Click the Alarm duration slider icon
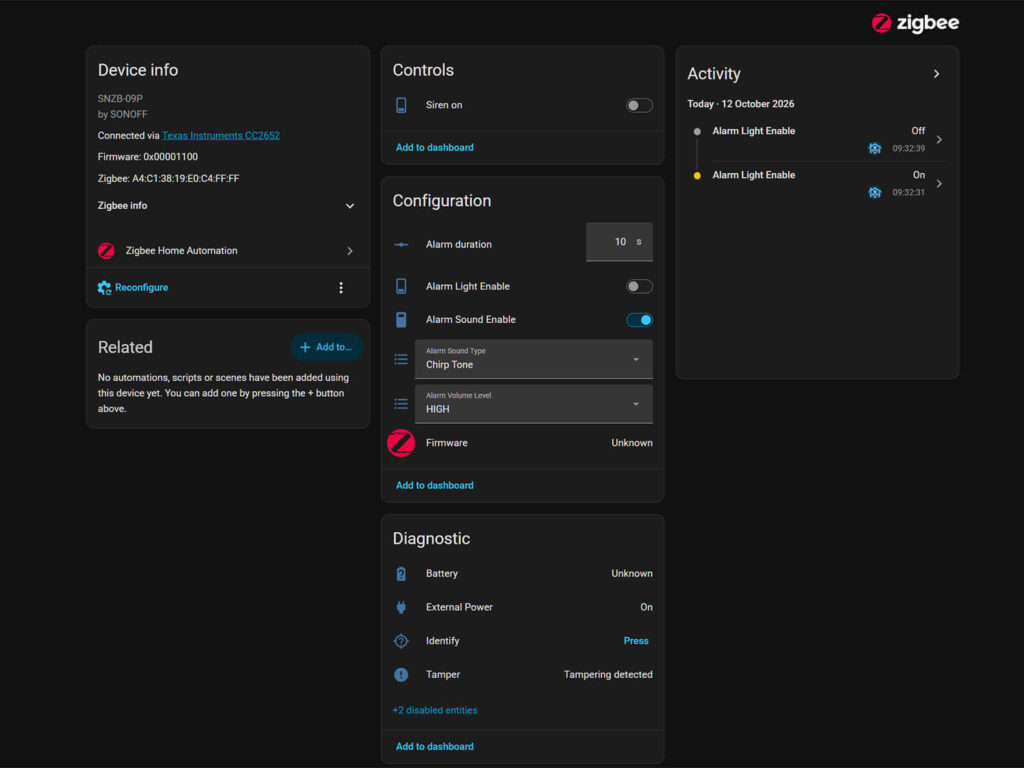Screen dimensions: 1024x768 (401, 244)
